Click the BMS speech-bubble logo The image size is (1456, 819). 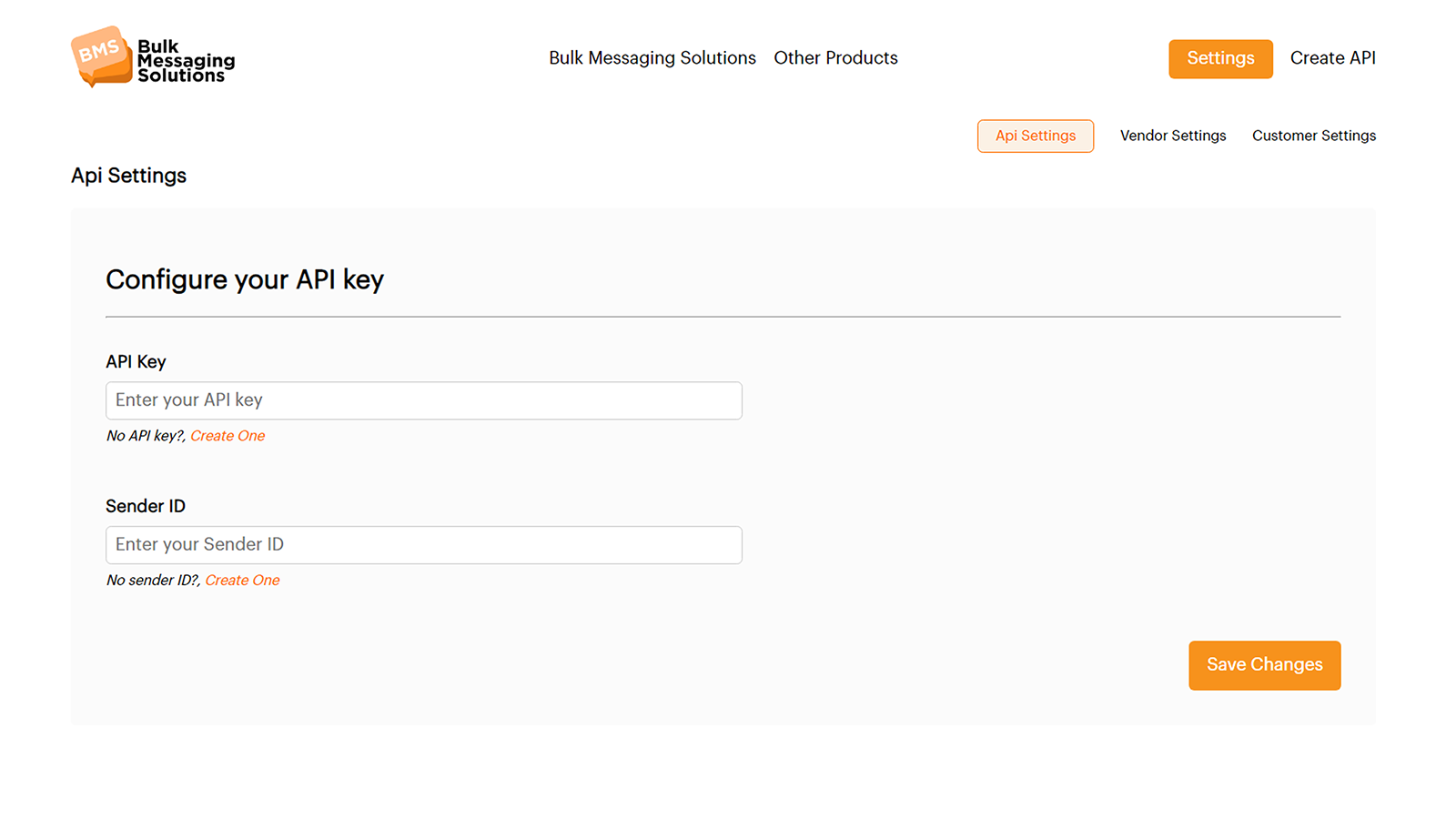[100, 56]
